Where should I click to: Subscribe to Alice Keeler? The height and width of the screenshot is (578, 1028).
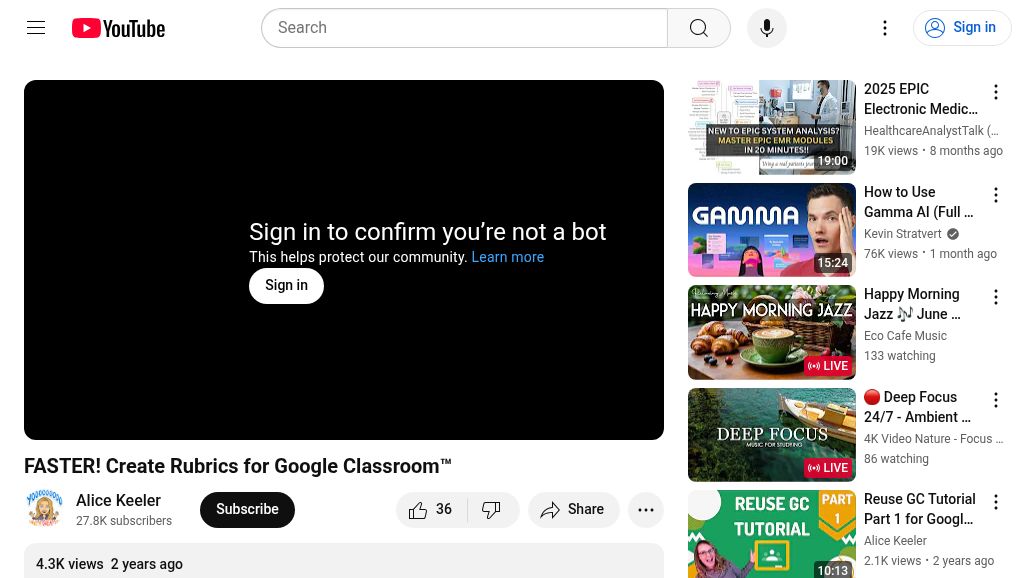pos(247,509)
